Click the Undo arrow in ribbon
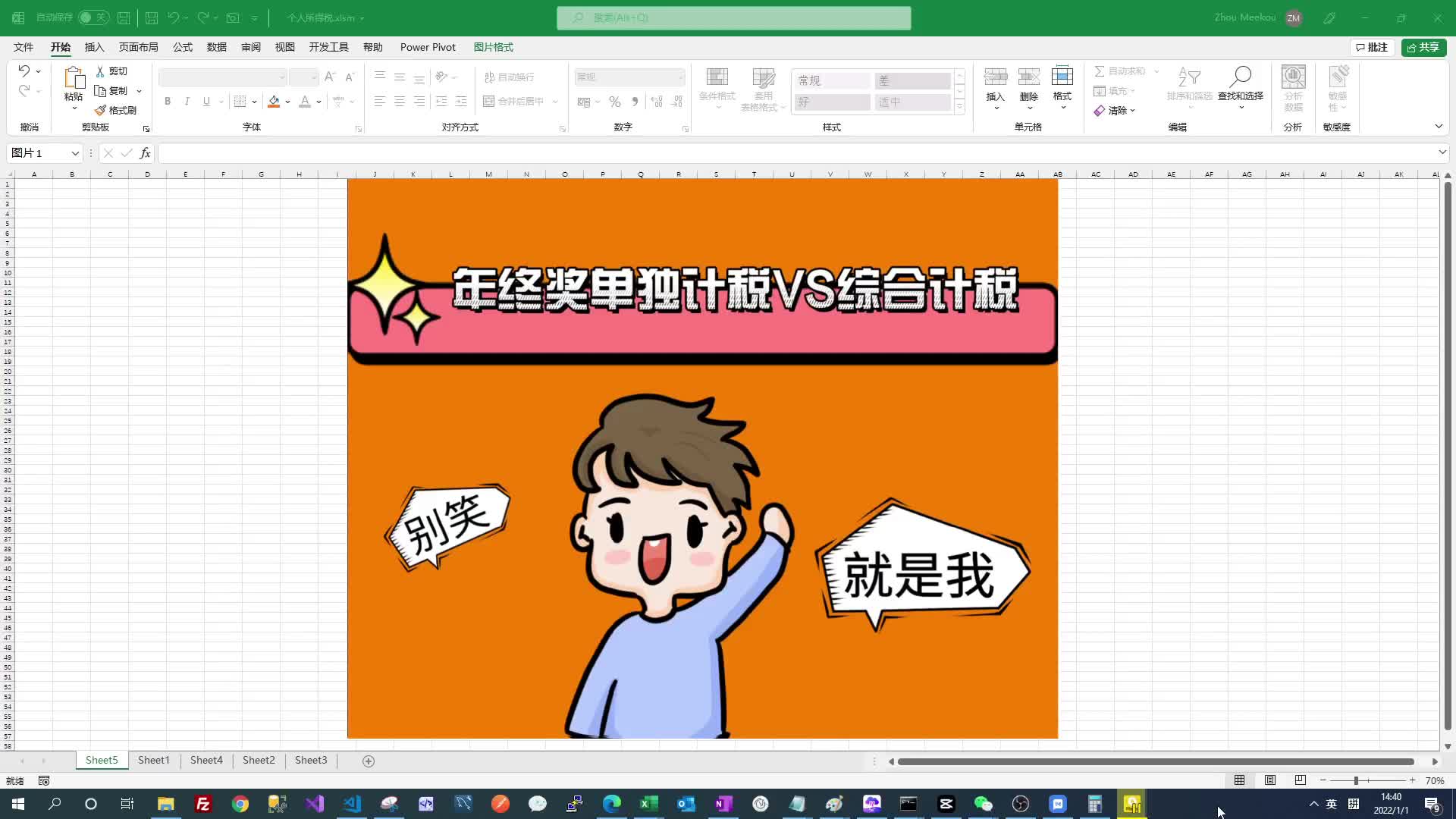The height and width of the screenshot is (819, 1456). pyautogui.click(x=24, y=71)
